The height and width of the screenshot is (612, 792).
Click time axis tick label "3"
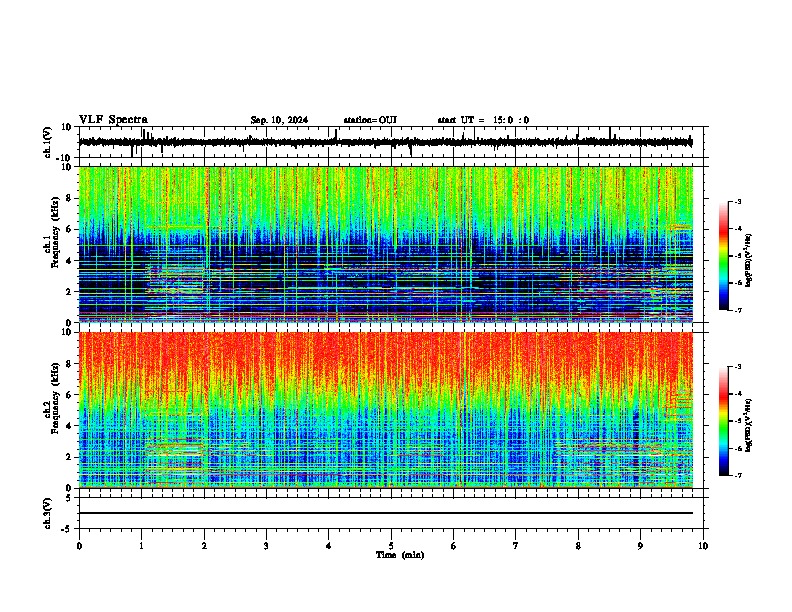(266, 546)
